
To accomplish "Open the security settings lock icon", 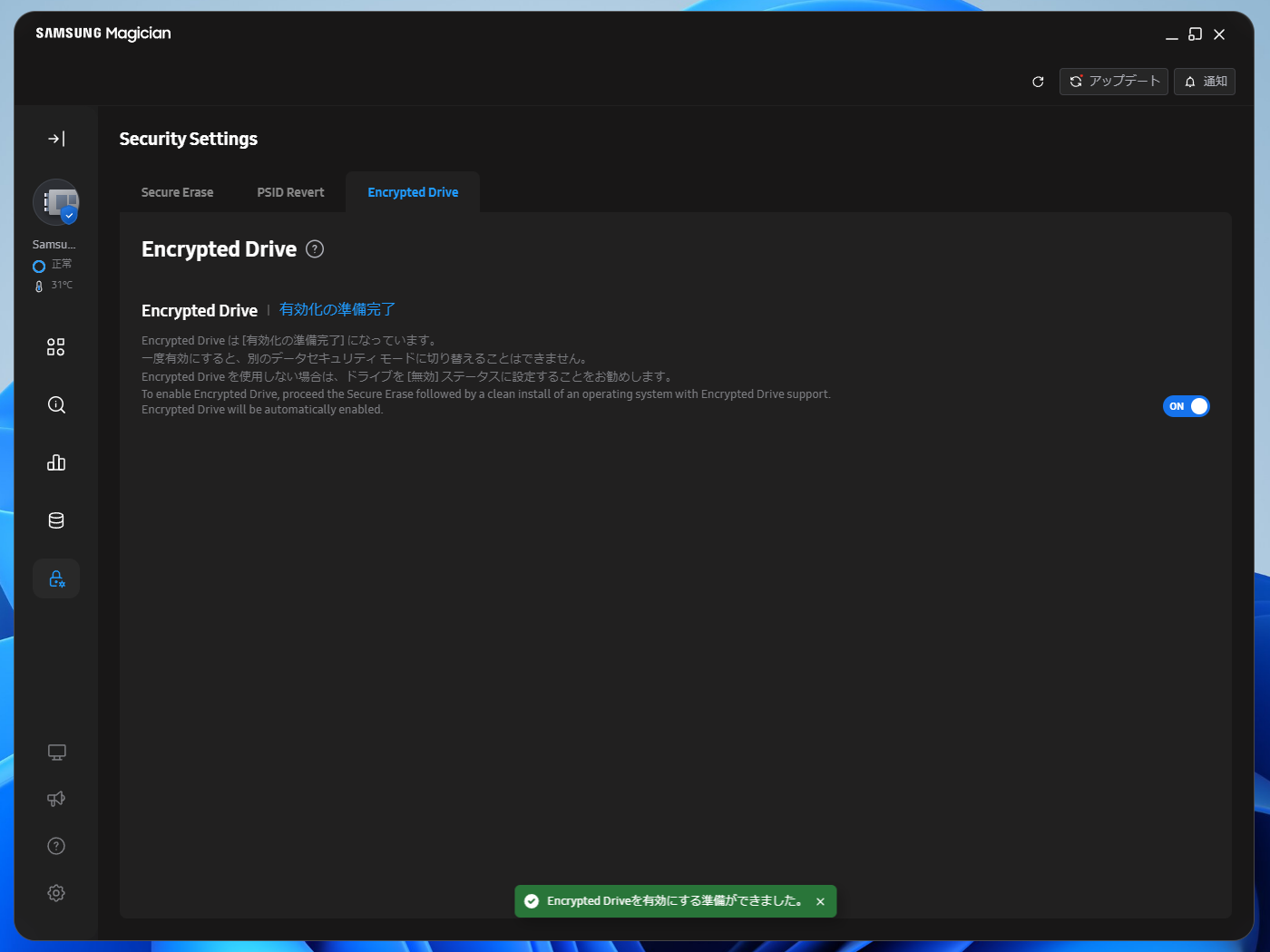I will coord(56,578).
